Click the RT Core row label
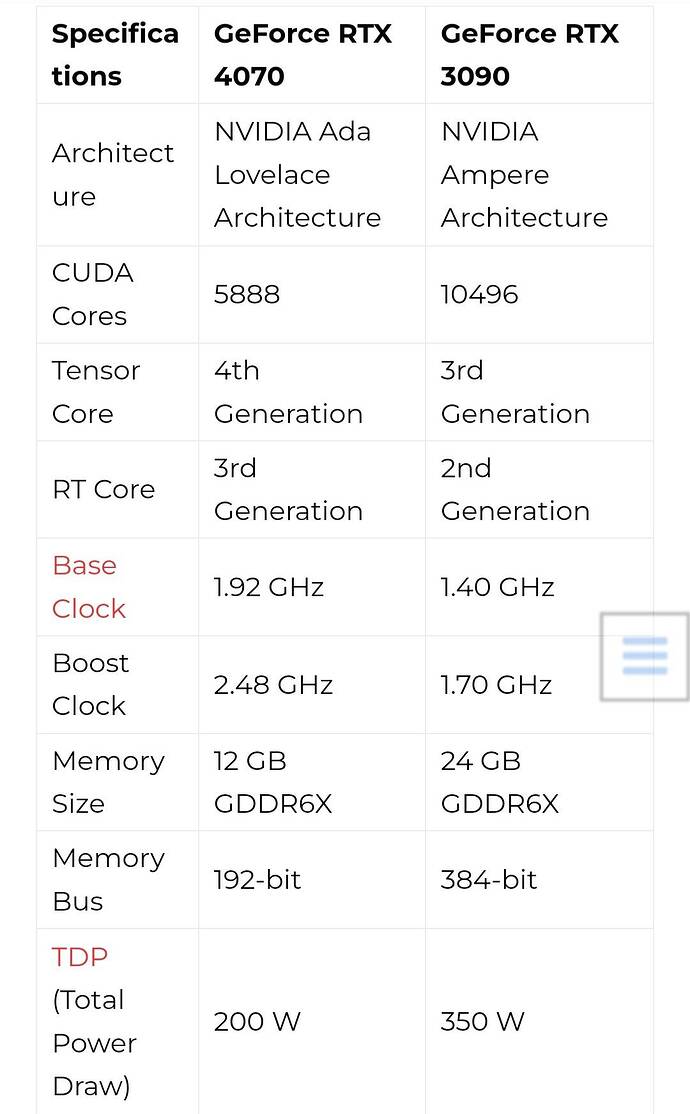This screenshot has width=690, height=1114. click(103, 489)
